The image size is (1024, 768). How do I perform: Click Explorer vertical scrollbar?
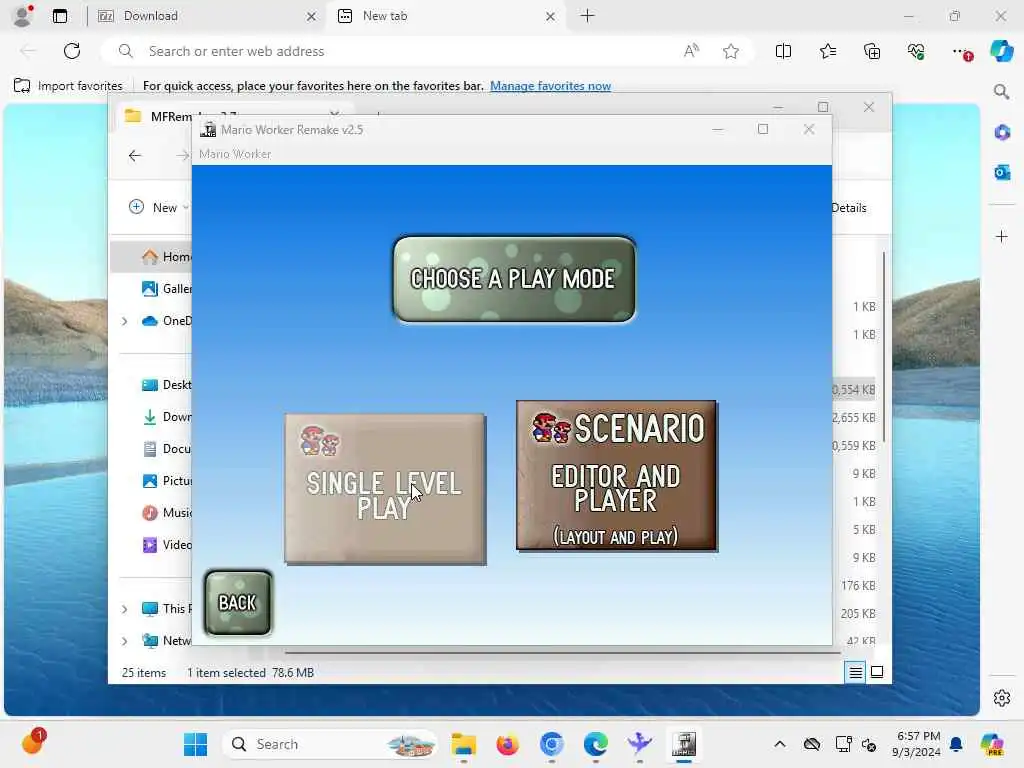[x=884, y=346]
